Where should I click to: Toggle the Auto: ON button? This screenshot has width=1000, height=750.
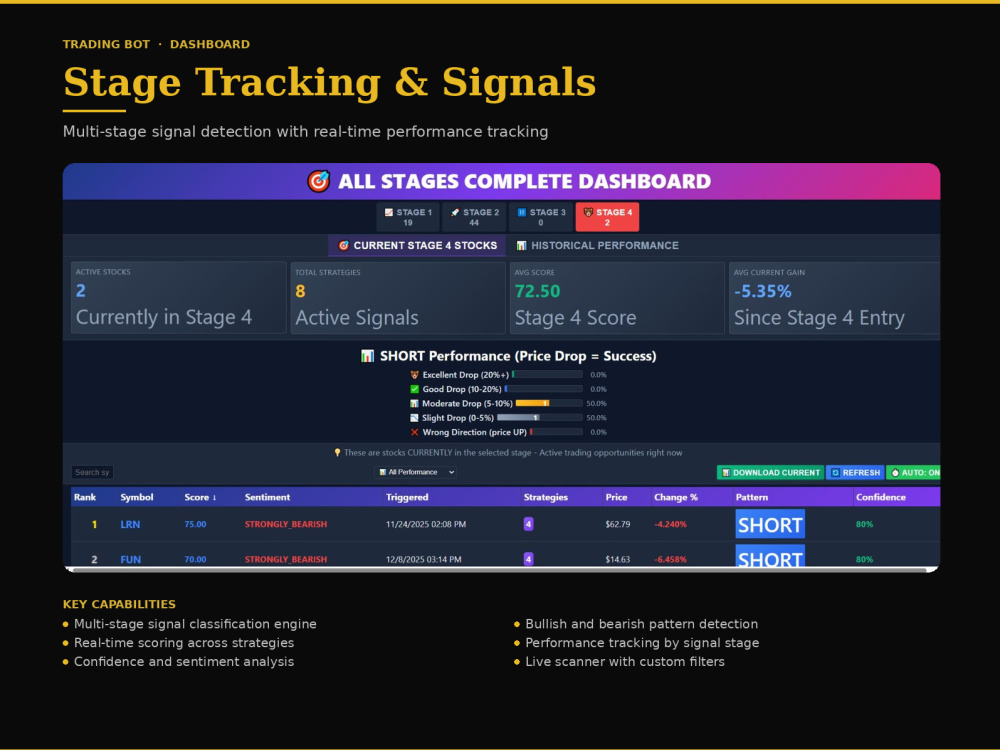pos(913,473)
